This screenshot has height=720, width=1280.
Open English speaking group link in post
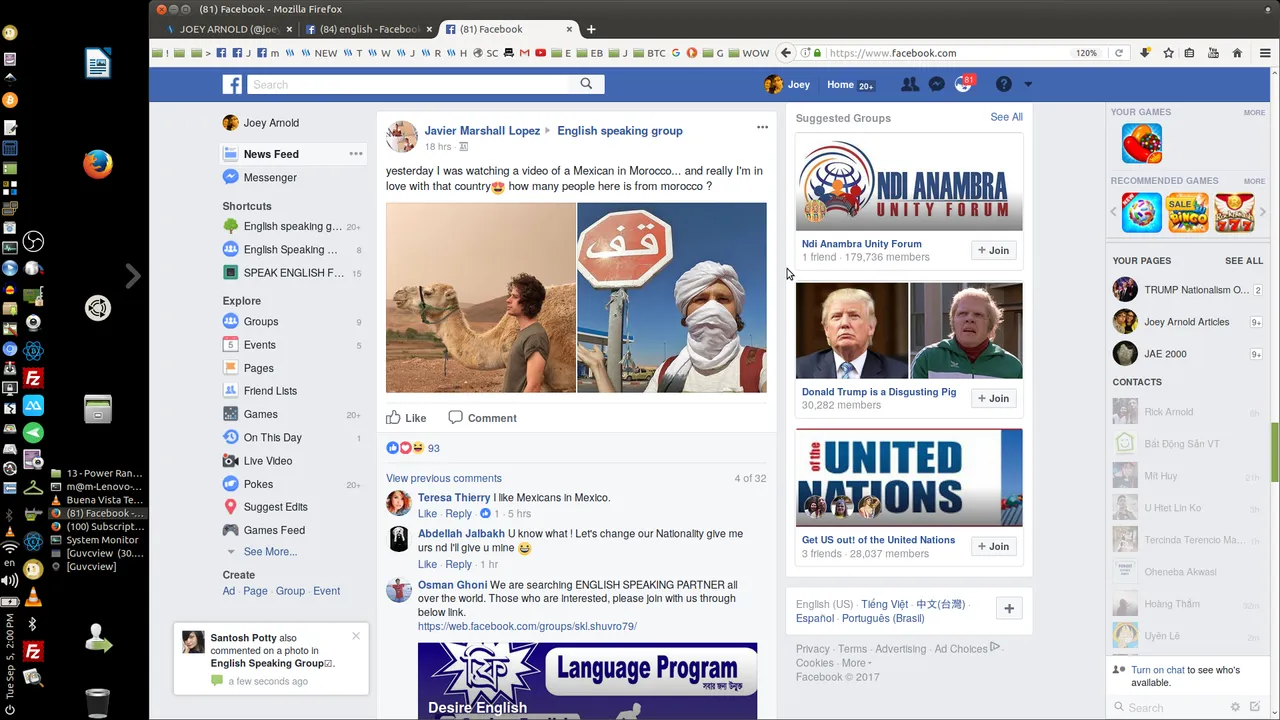click(620, 131)
